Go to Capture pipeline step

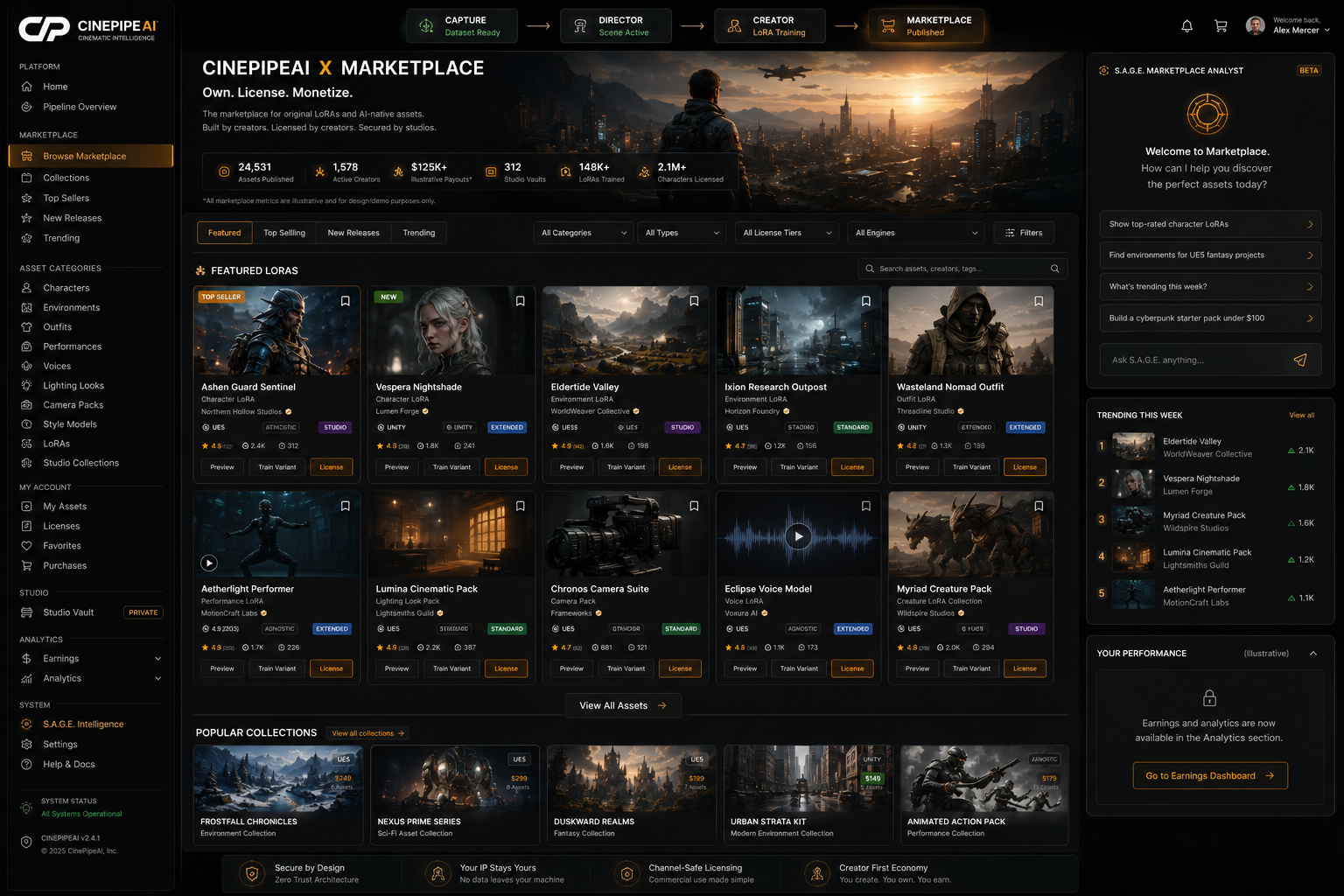(x=461, y=26)
